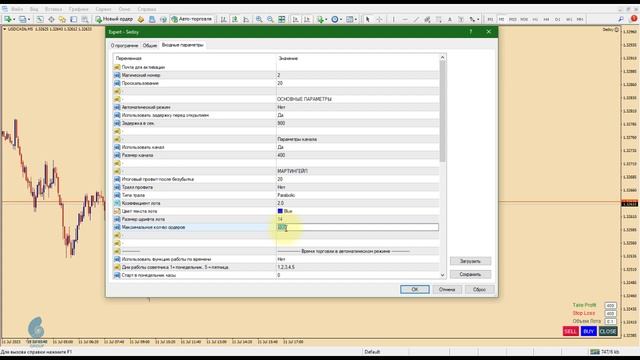Click the Новый ордер toolbar button

coord(114,19)
